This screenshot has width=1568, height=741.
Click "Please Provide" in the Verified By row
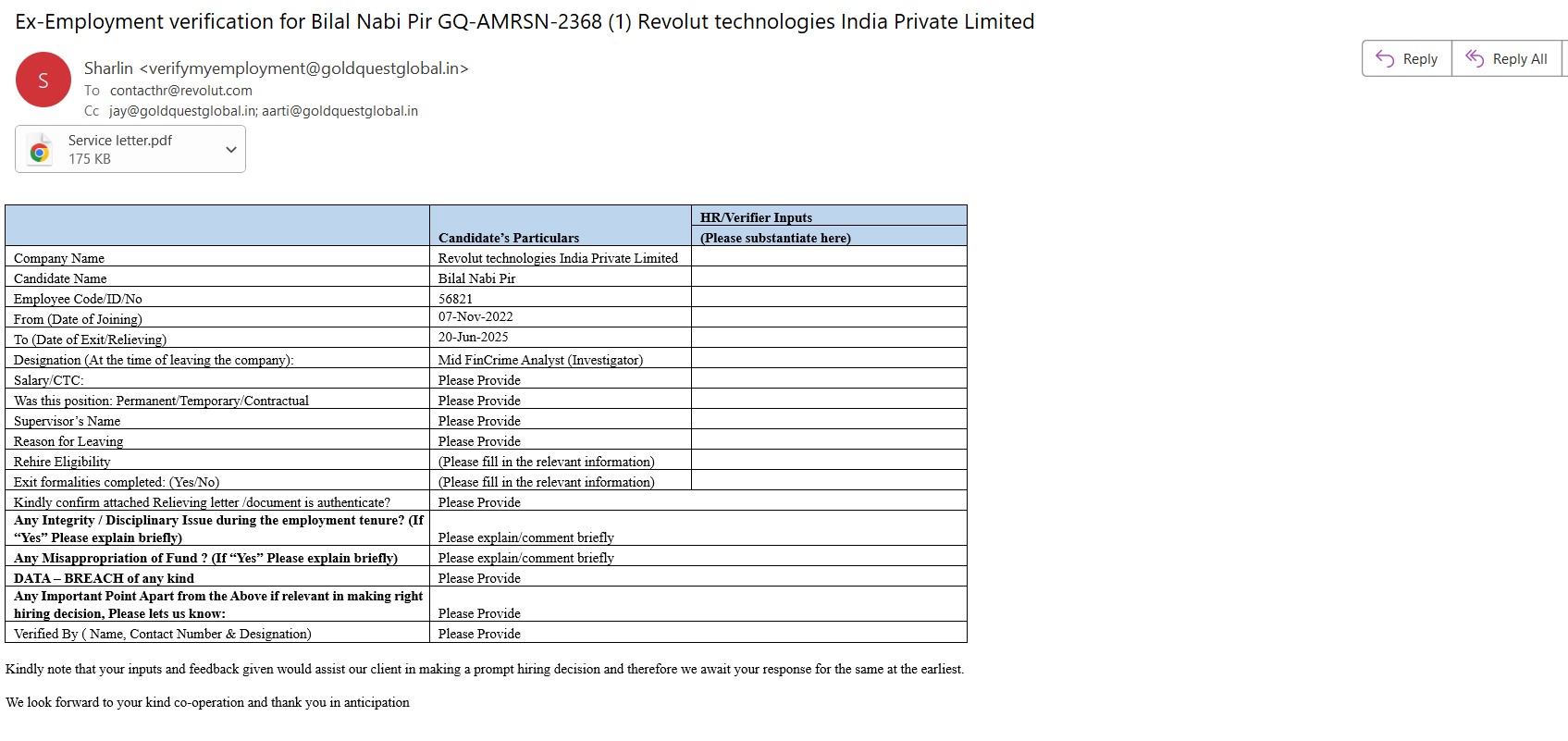pyautogui.click(x=479, y=634)
